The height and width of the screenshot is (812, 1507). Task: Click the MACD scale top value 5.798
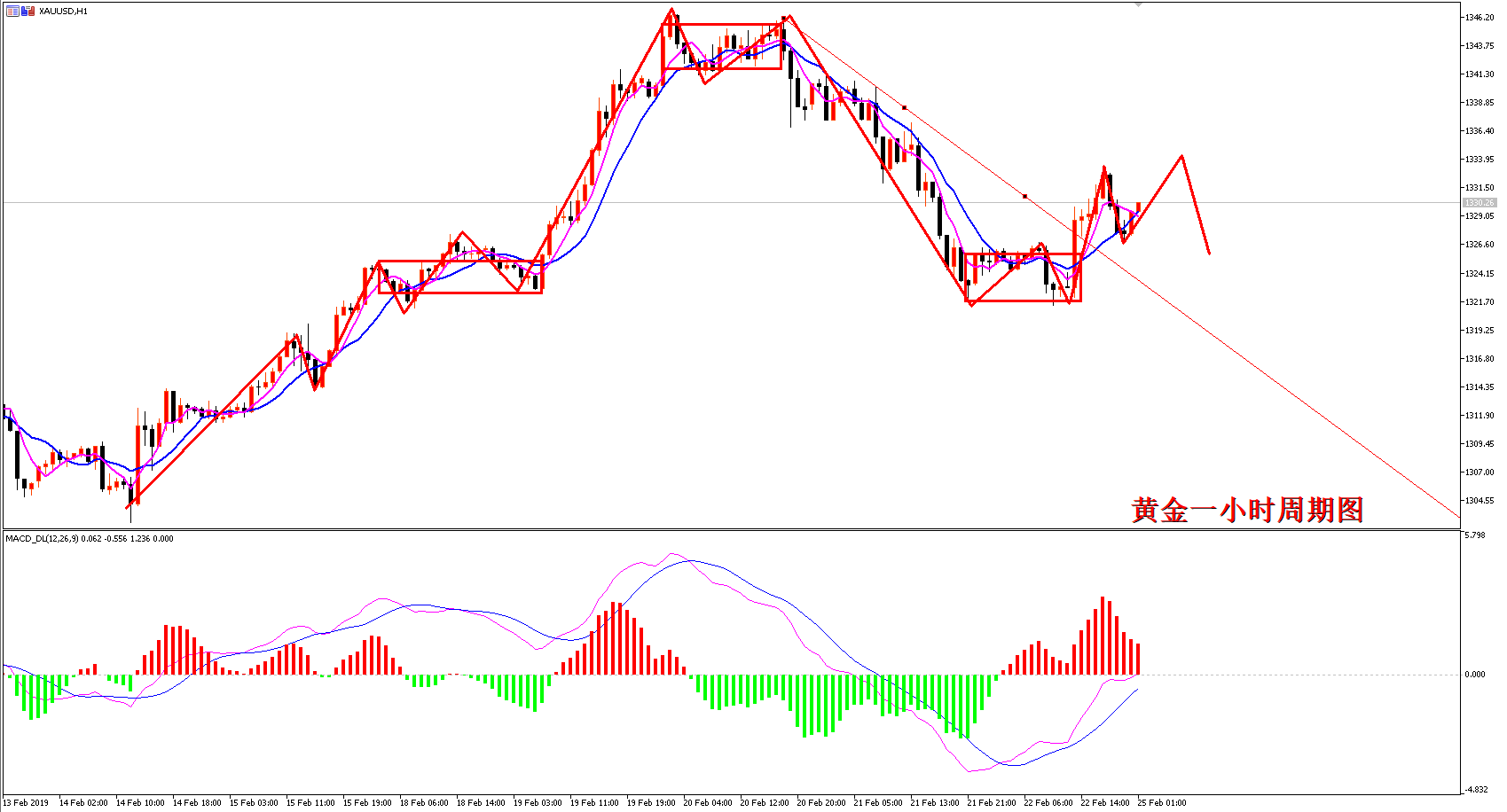[x=1475, y=535]
